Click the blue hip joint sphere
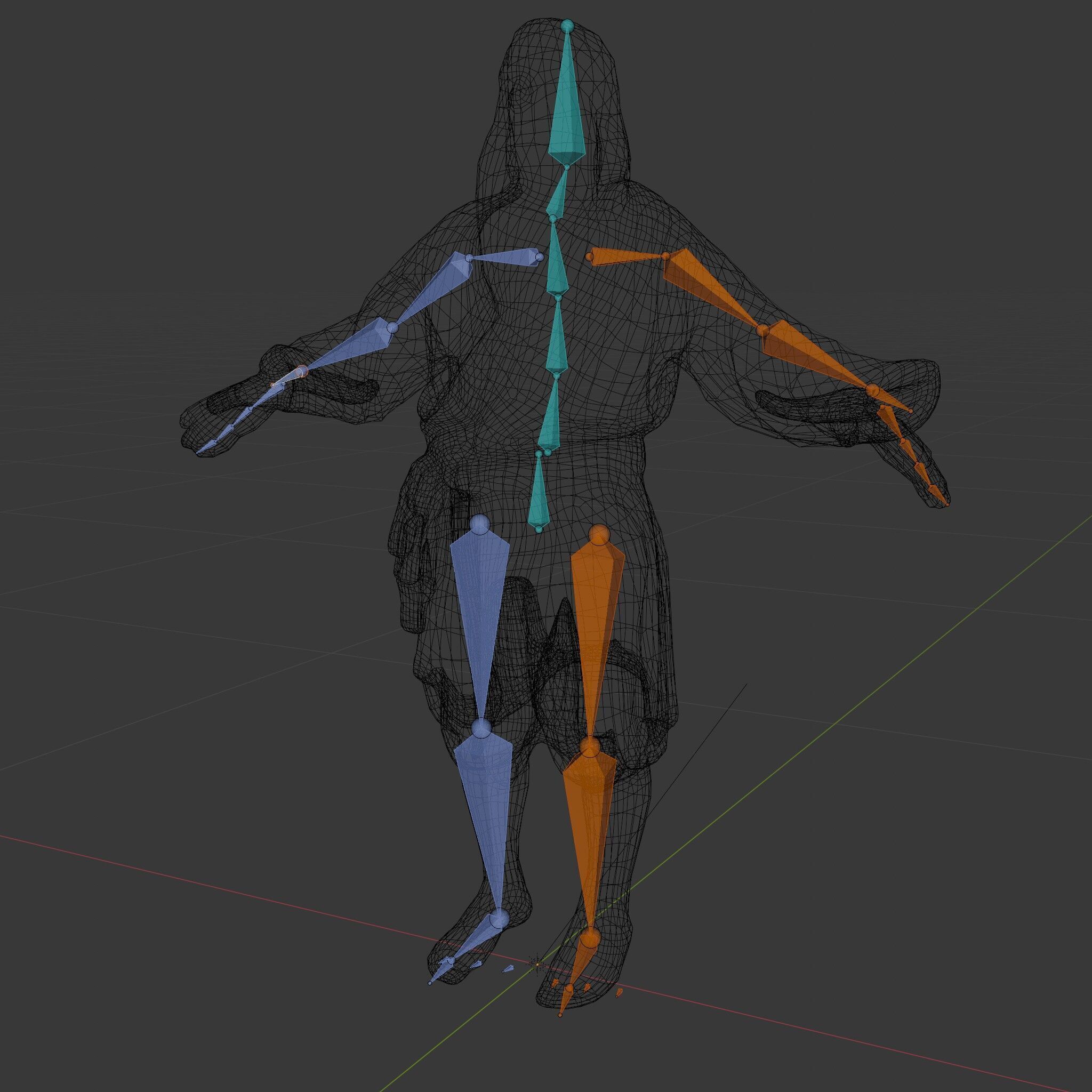 (480, 524)
